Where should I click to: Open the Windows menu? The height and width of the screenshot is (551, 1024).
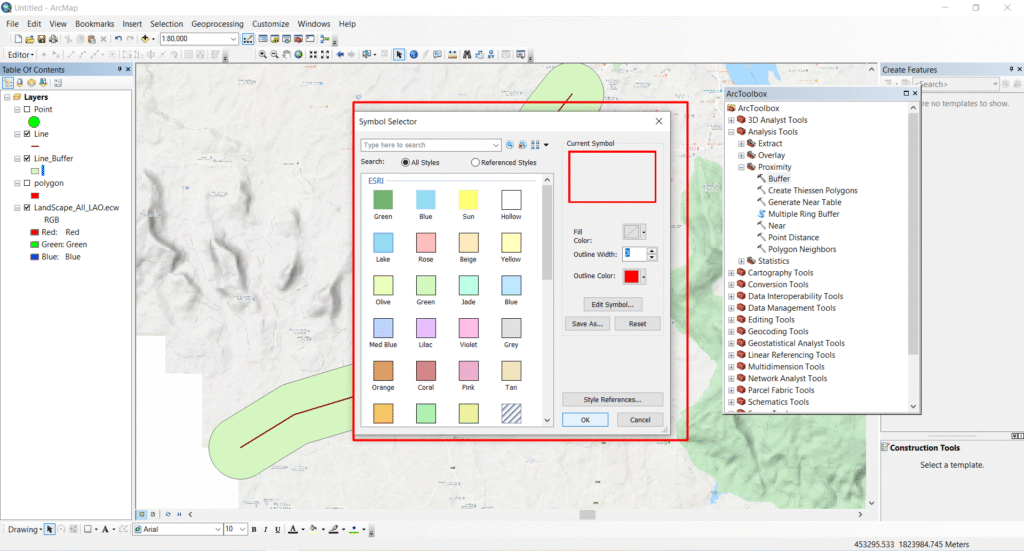[314, 24]
